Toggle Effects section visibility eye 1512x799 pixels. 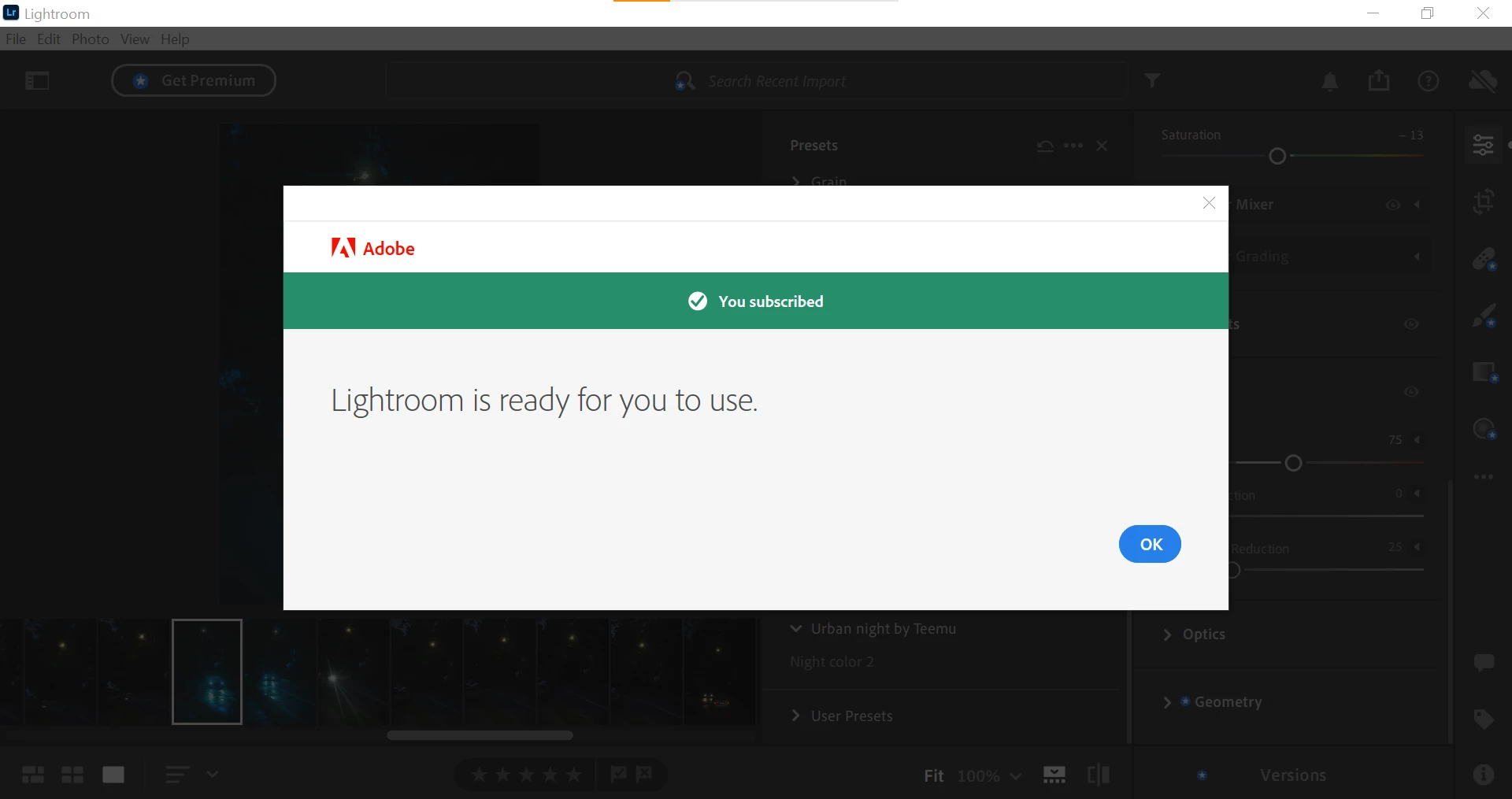(x=1411, y=324)
